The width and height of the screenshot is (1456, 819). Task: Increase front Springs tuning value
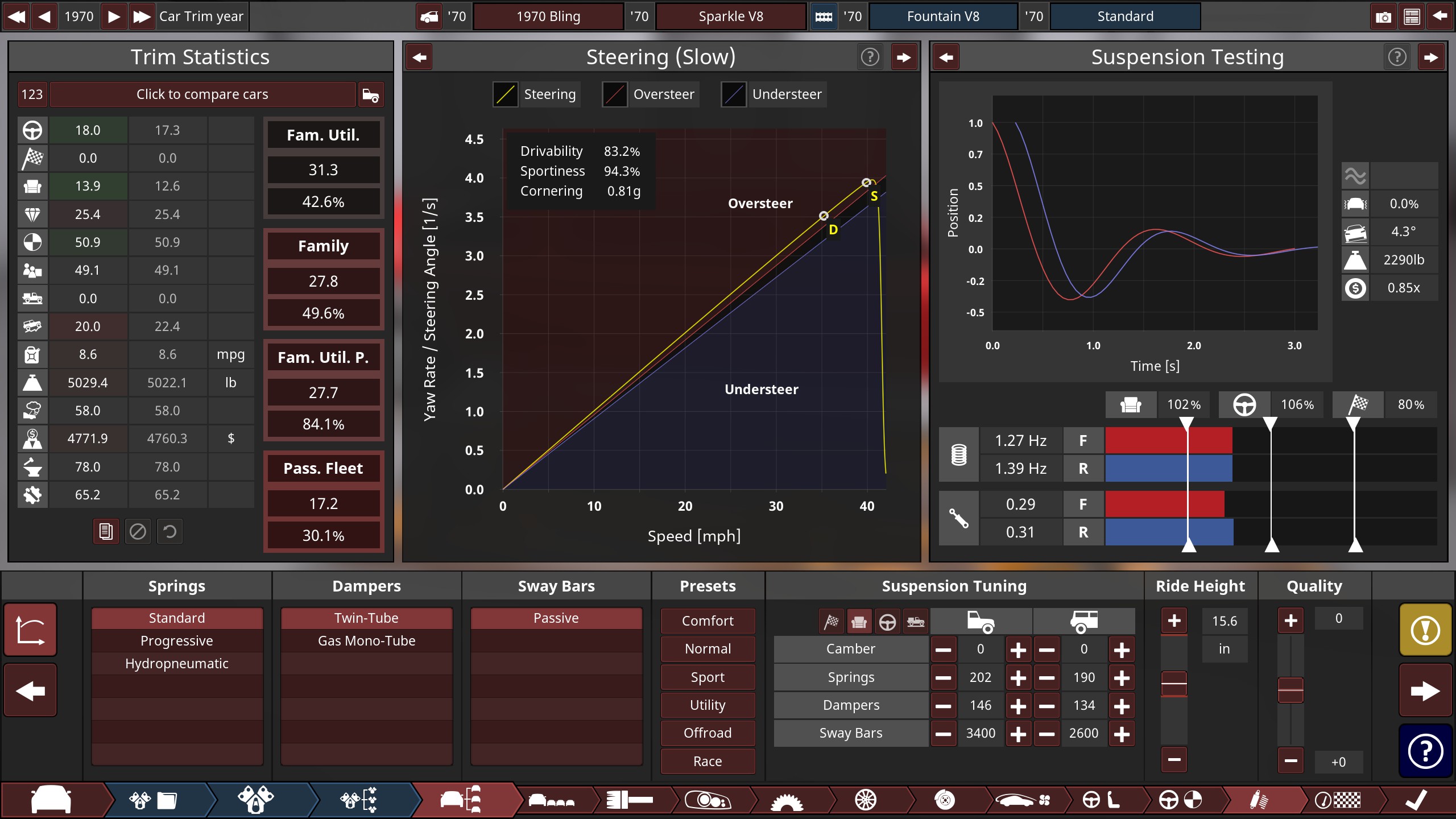(1018, 678)
